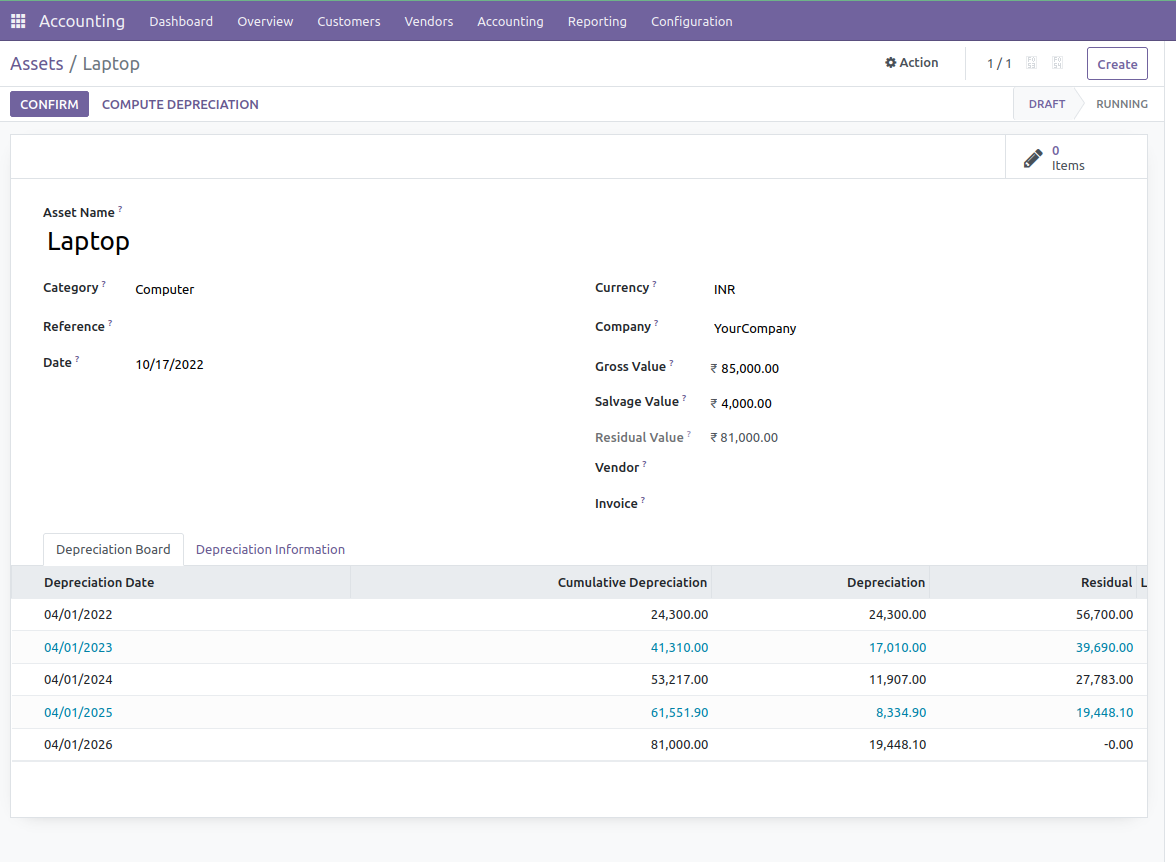Go to previous record in pager
This screenshot has height=862, width=1176.
click(1031, 63)
